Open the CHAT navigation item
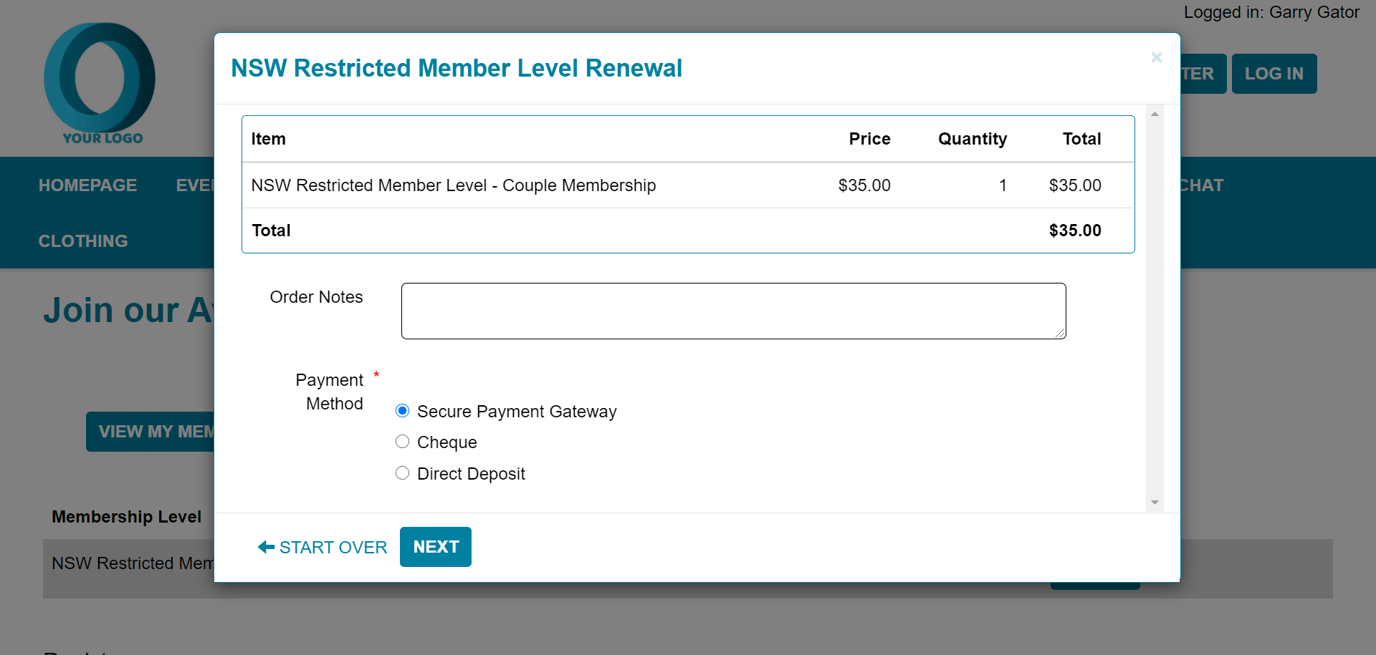 pos(1204,185)
